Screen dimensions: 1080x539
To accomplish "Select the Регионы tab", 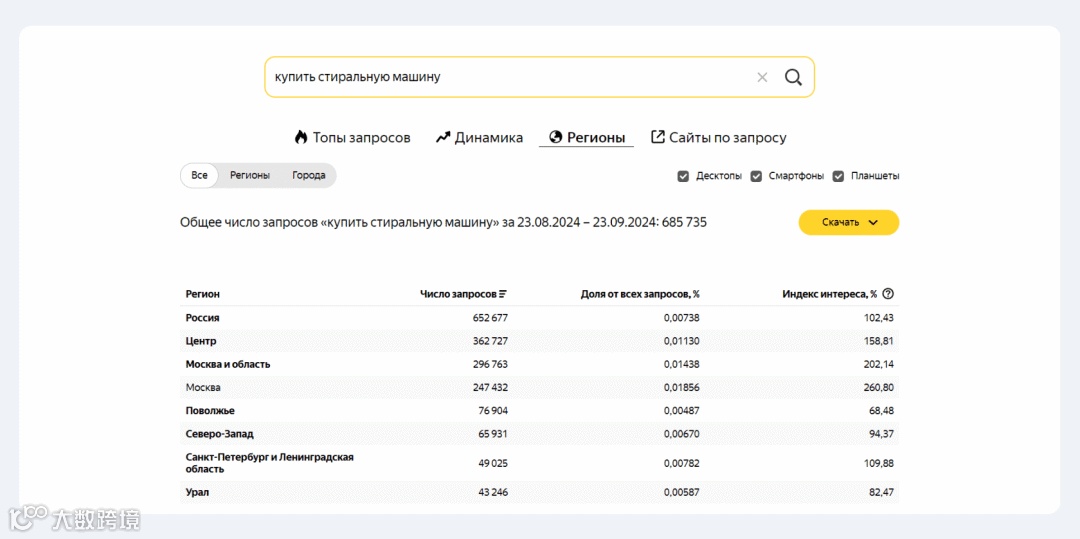I will point(587,138).
